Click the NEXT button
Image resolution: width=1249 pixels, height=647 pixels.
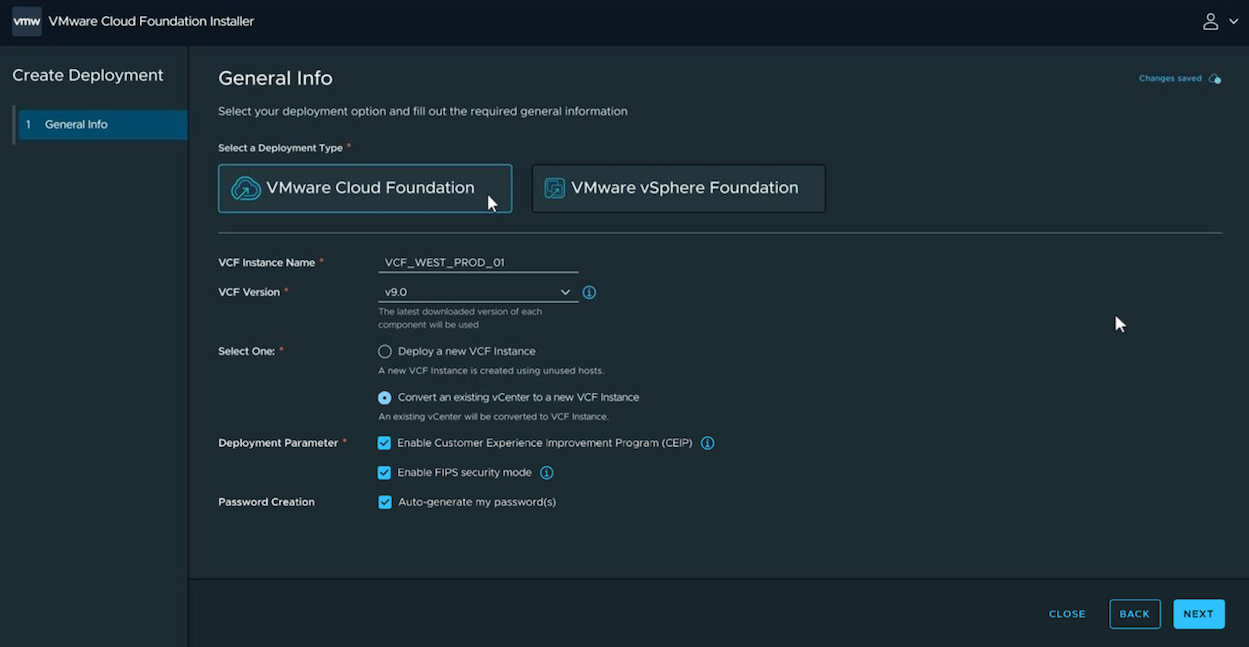[x=1198, y=614]
